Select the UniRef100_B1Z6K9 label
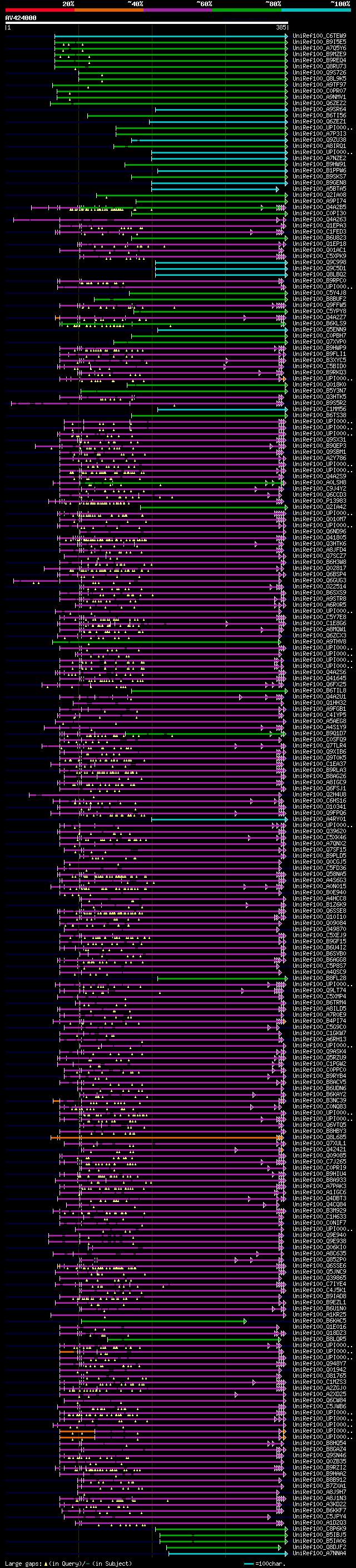The width and height of the screenshot is (356, 1568). pos(319,904)
